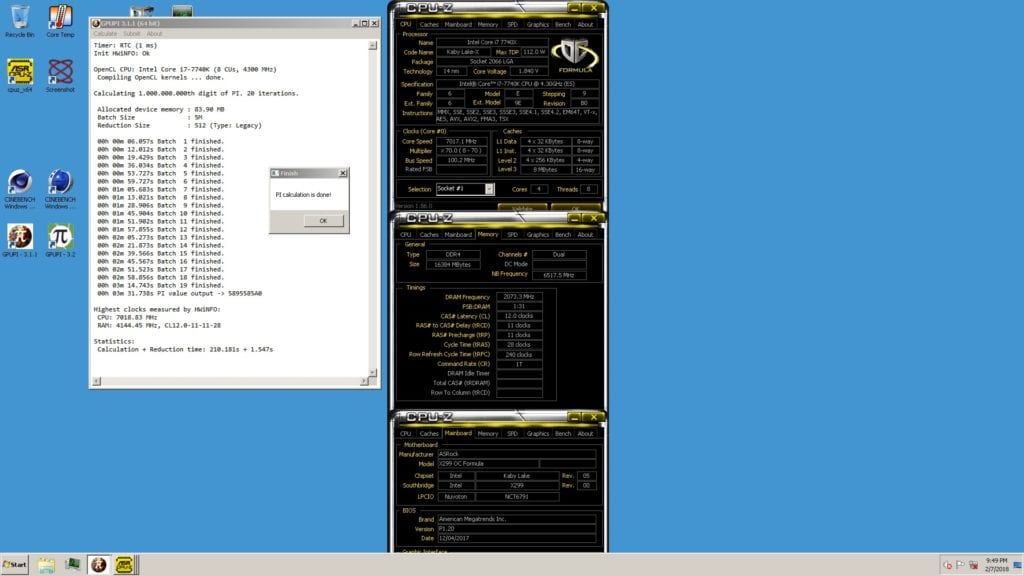The height and width of the screenshot is (576, 1024).
Task: Select the Bench tab in middle CPU-Z window
Action: point(563,234)
